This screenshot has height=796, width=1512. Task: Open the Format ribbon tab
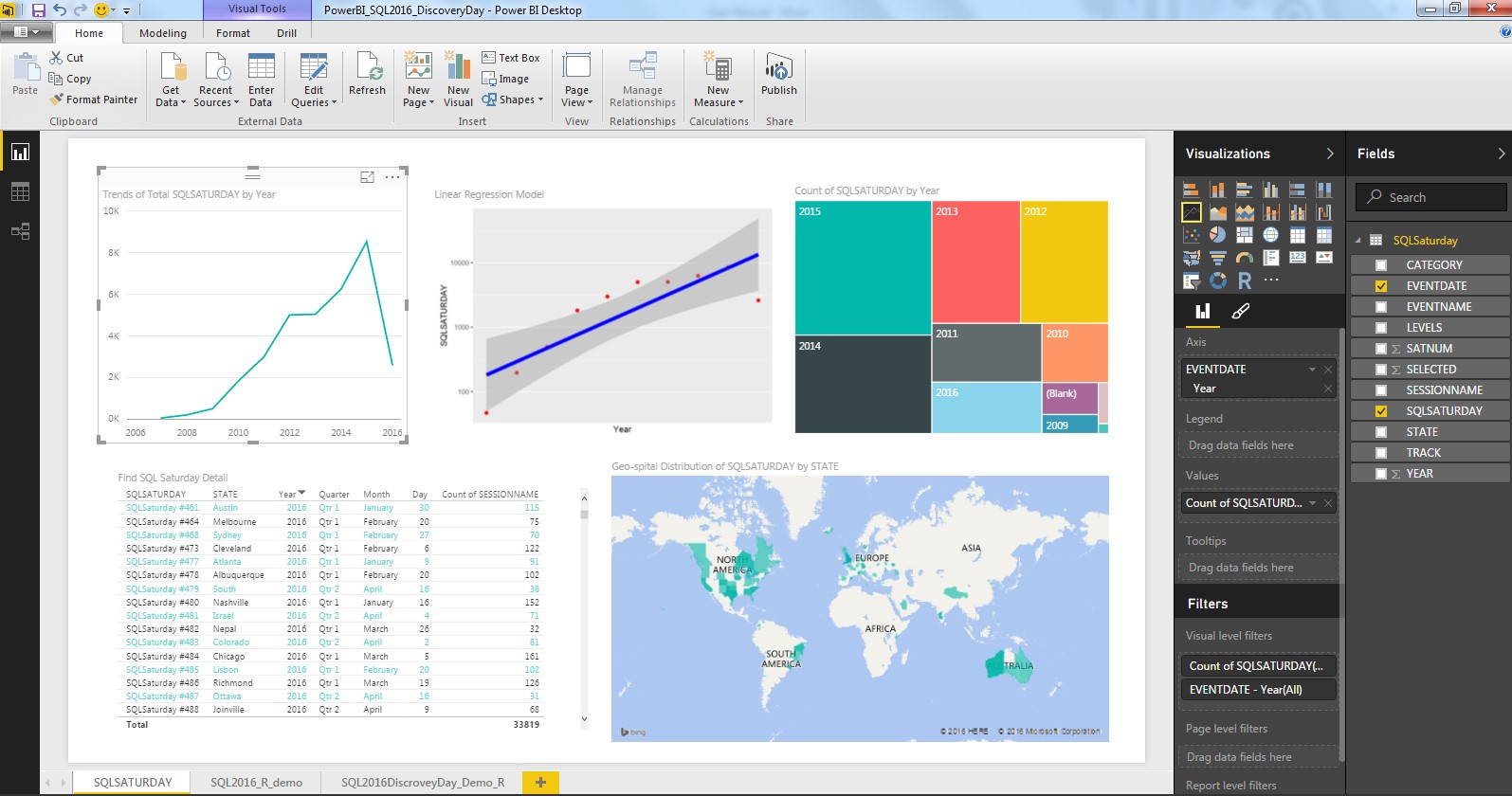pyautogui.click(x=233, y=33)
